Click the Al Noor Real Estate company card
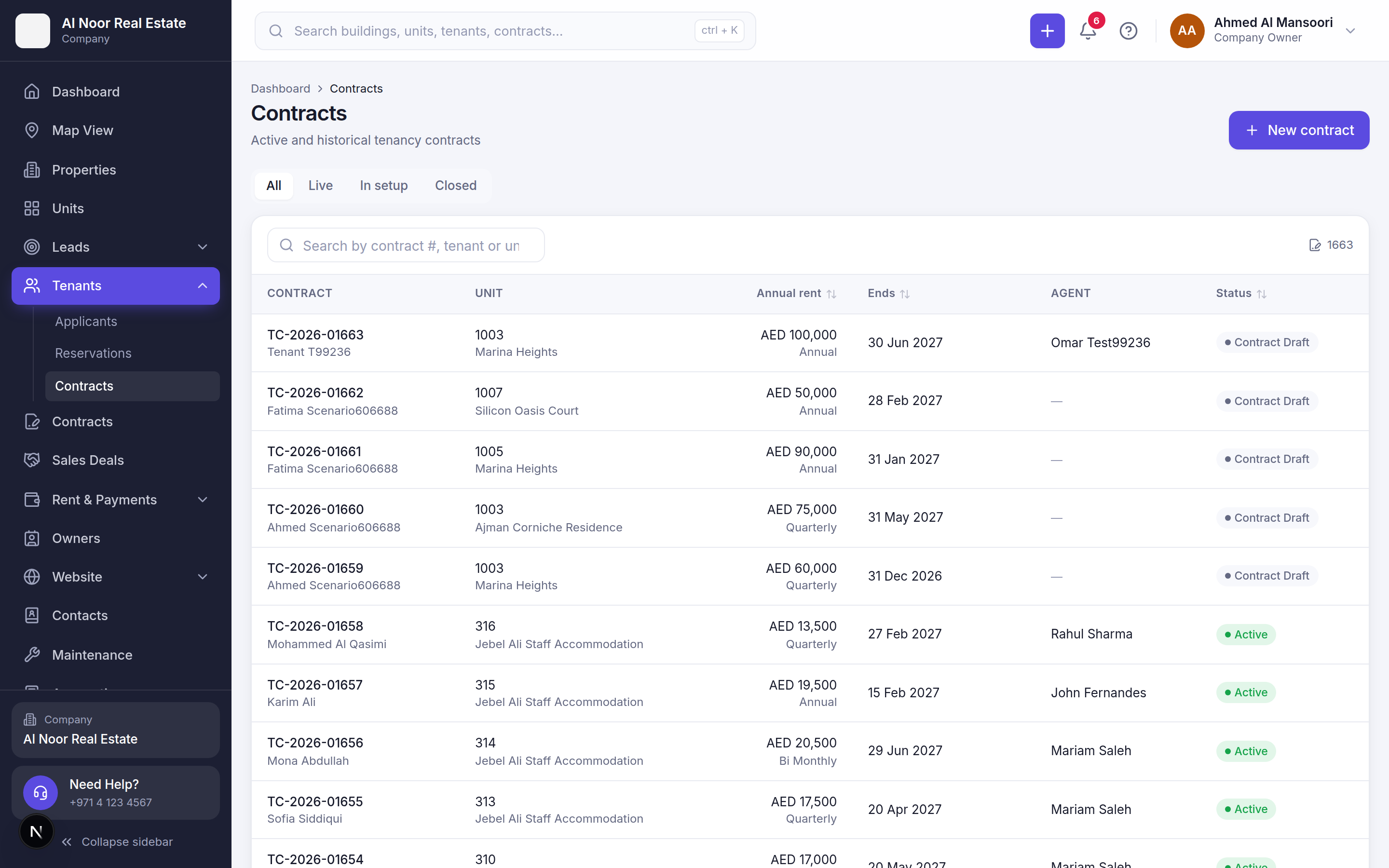Image resolution: width=1389 pixels, height=868 pixels. (115, 730)
